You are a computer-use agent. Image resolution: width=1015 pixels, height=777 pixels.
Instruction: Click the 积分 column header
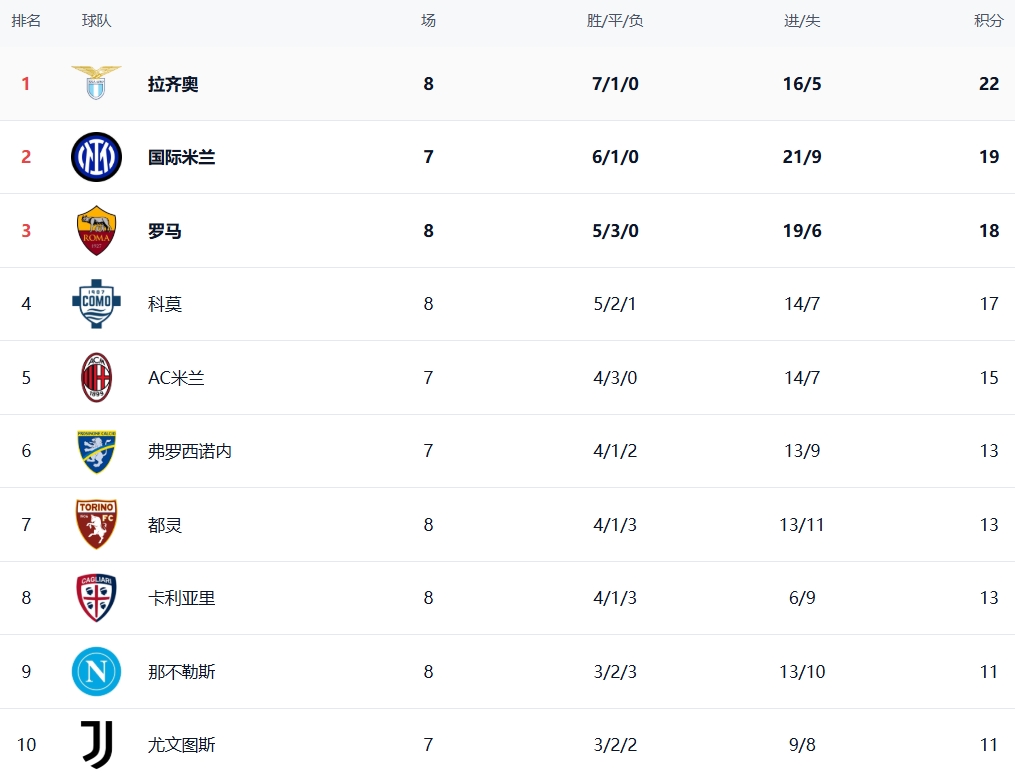(988, 21)
